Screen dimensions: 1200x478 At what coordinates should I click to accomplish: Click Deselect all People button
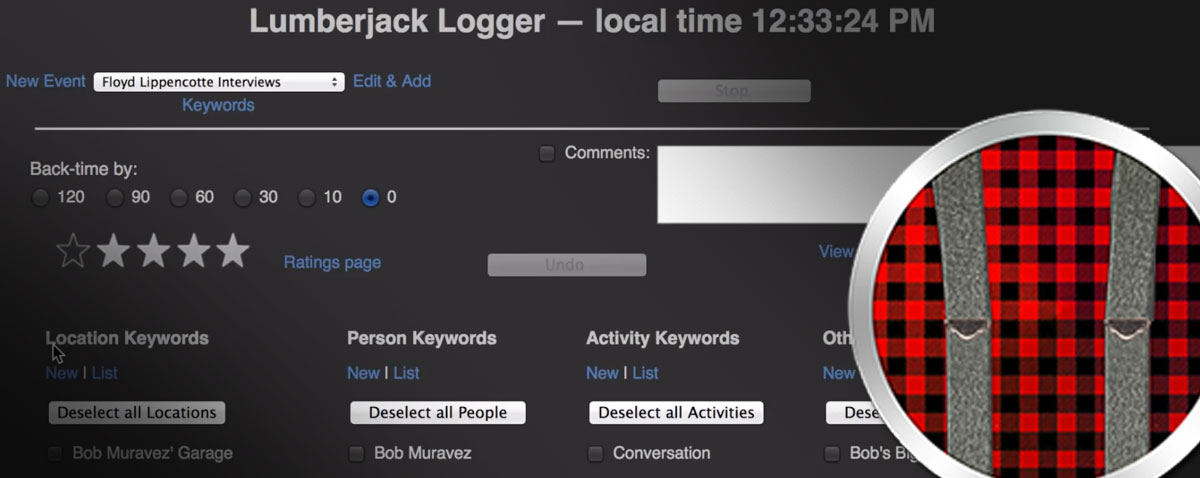[x=438, y=413]
